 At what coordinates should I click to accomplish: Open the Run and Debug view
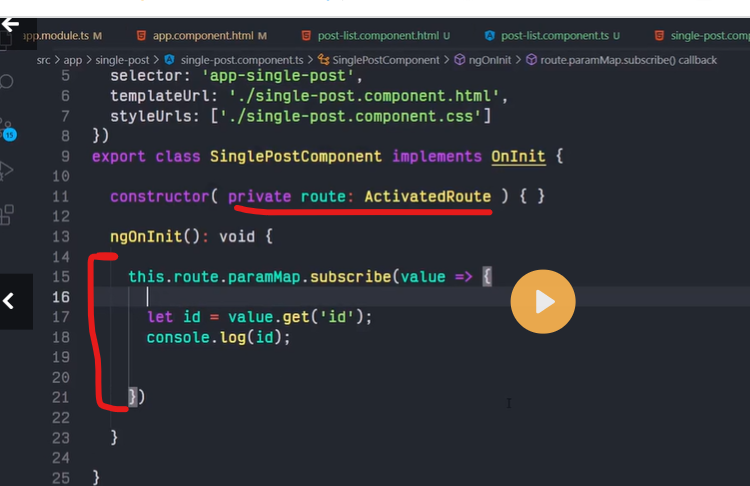pyautogui.click(x=8, y=170)
